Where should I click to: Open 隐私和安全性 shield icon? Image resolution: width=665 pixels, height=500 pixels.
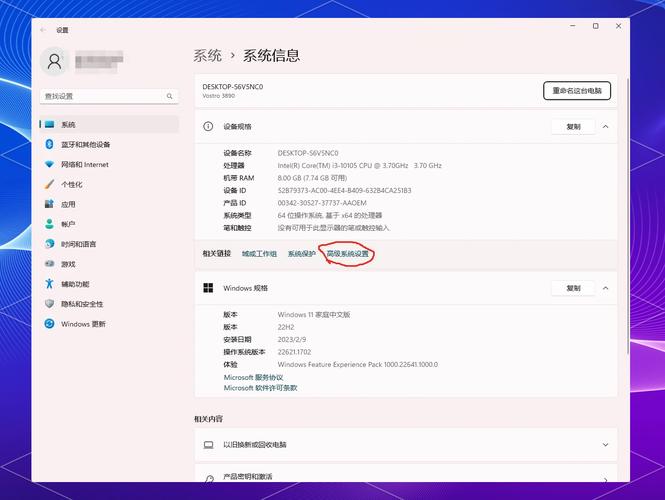tap(49, 304)
